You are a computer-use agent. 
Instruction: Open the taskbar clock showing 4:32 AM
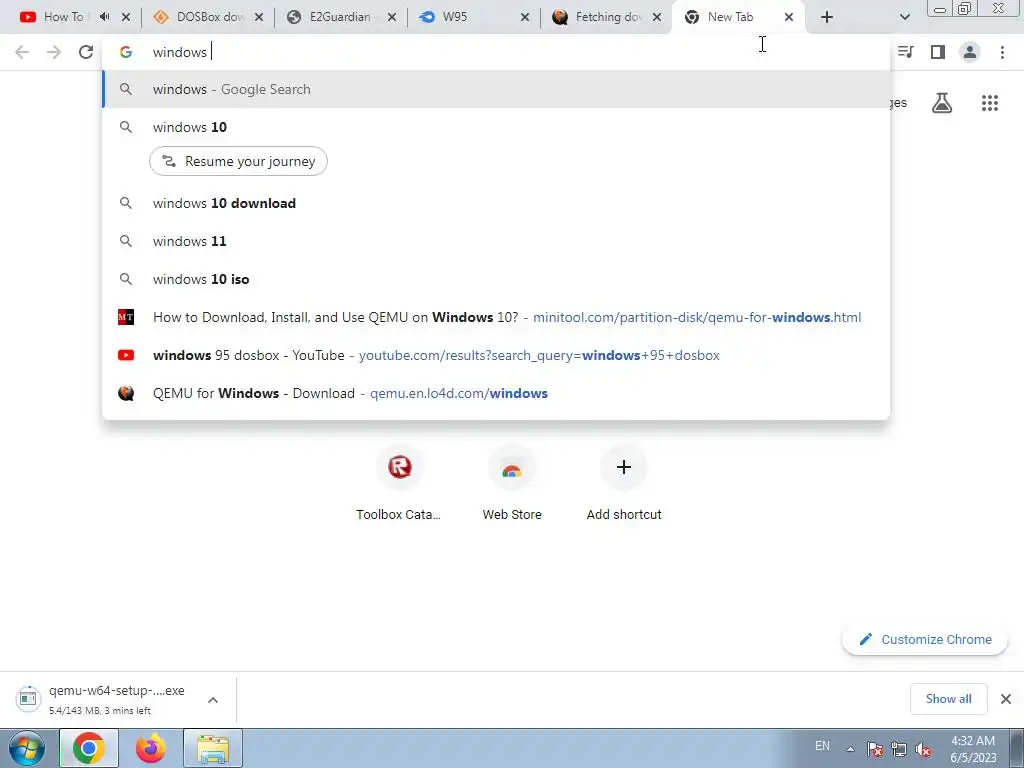click(x=973, y=749)
